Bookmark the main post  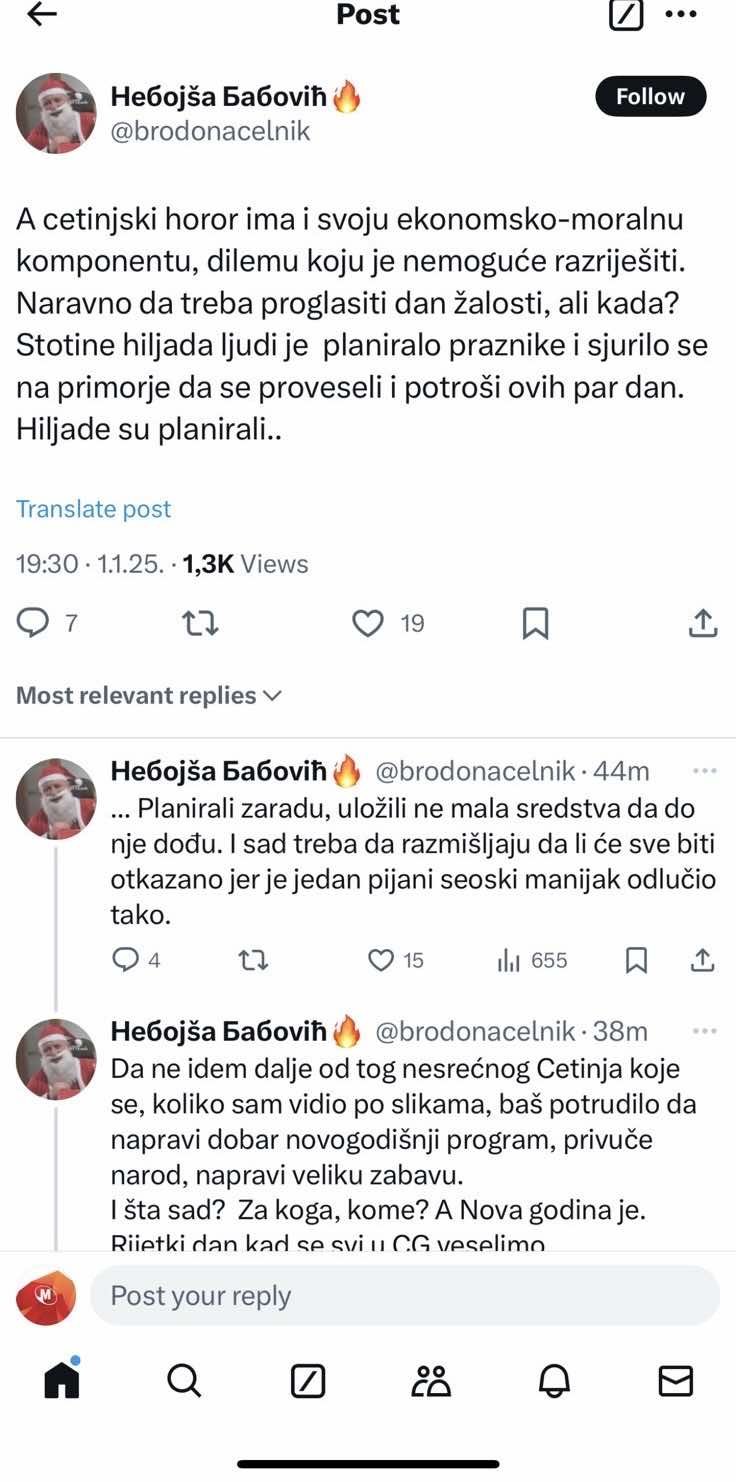click(x=536, y=623)
